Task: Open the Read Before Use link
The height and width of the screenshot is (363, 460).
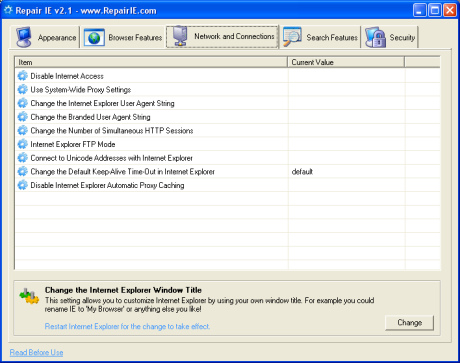Action: click(36, 352)
